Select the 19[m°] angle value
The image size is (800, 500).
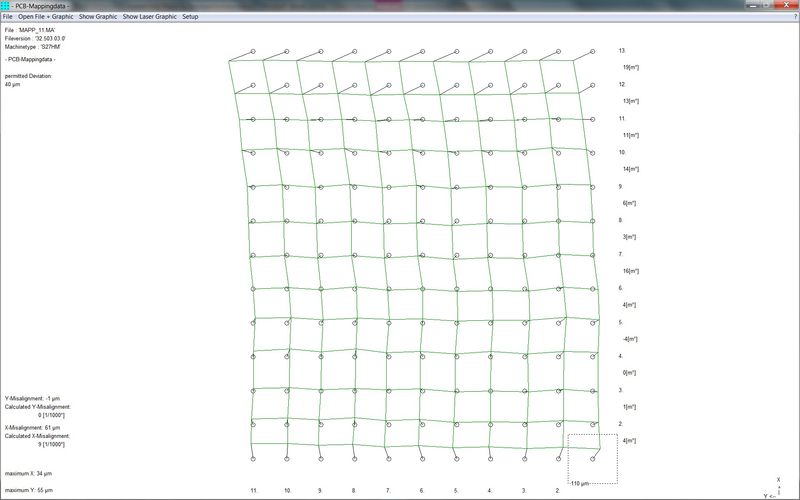point(630,67)
